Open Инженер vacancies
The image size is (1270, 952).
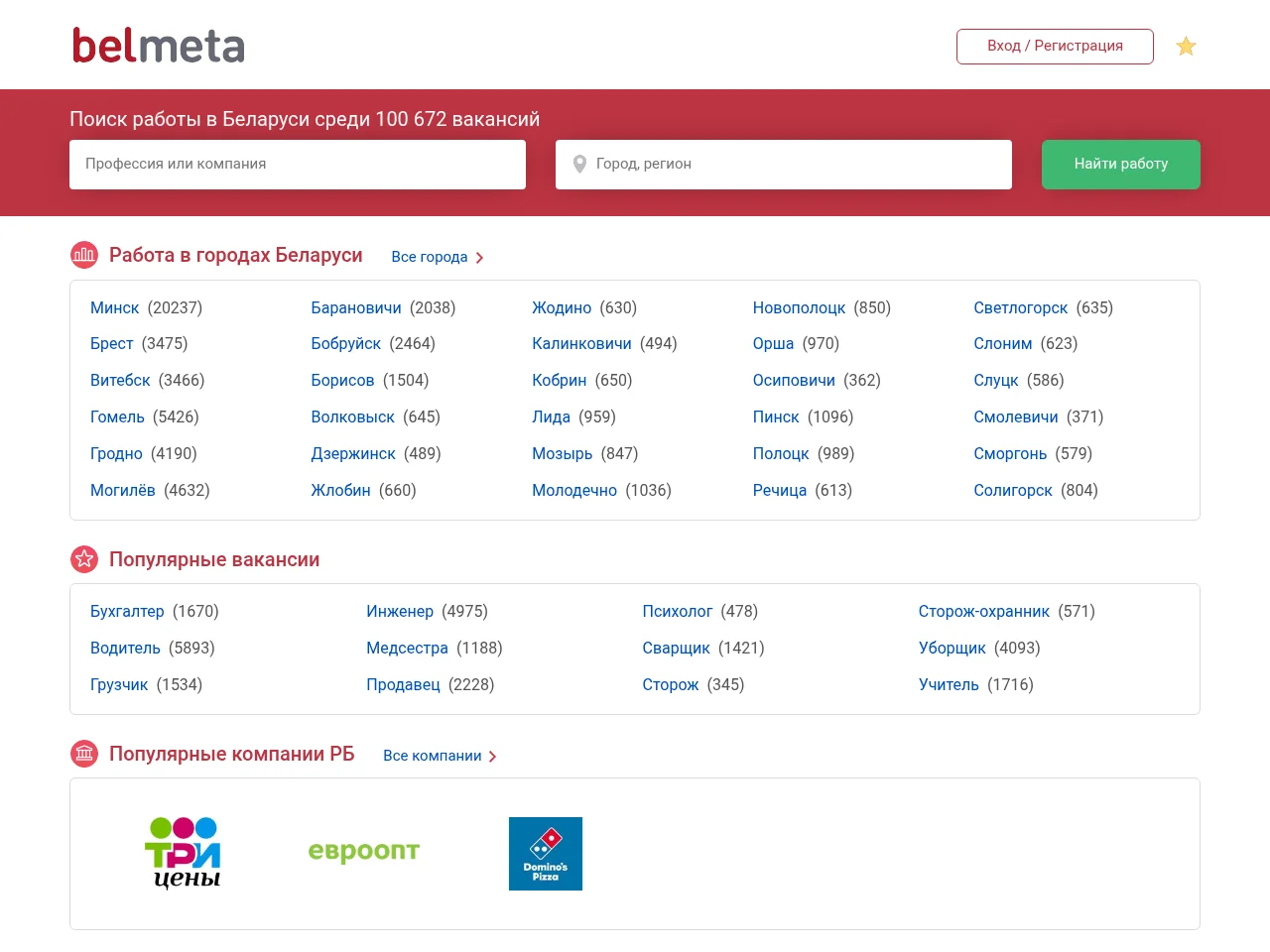point(400,611)
